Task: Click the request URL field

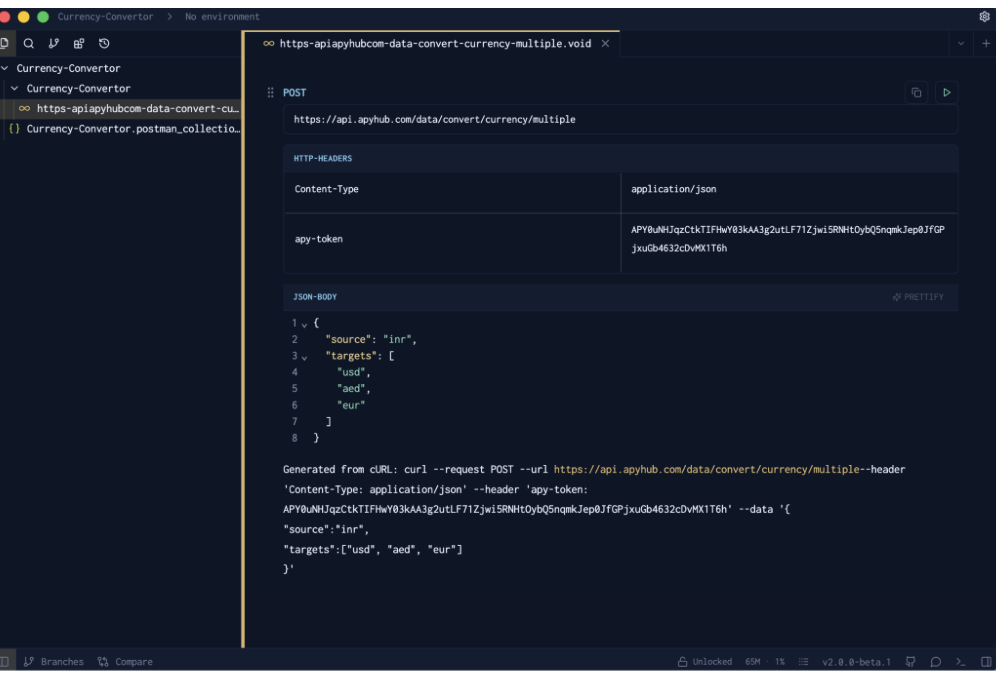Action: tap(620, 120)
